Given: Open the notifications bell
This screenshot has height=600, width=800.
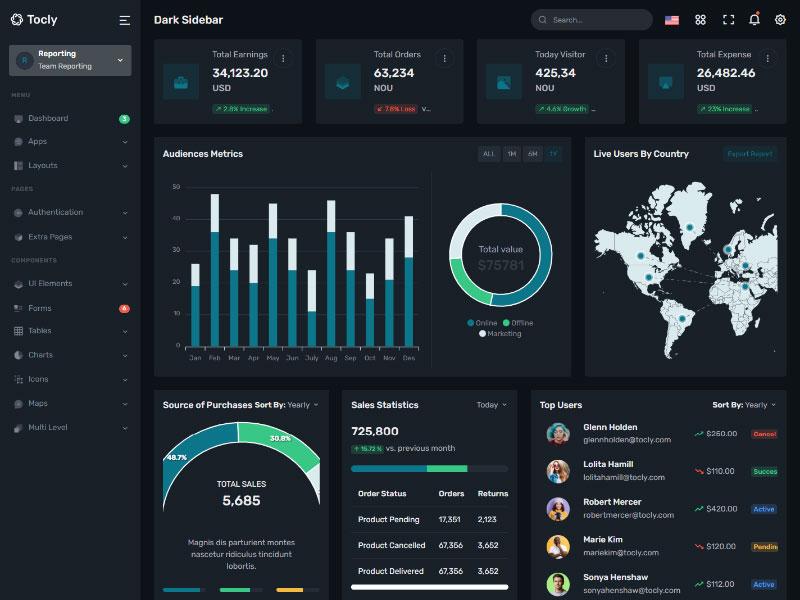Looking at the screenshot, I should pyautogui.click(x=754, y=20).
